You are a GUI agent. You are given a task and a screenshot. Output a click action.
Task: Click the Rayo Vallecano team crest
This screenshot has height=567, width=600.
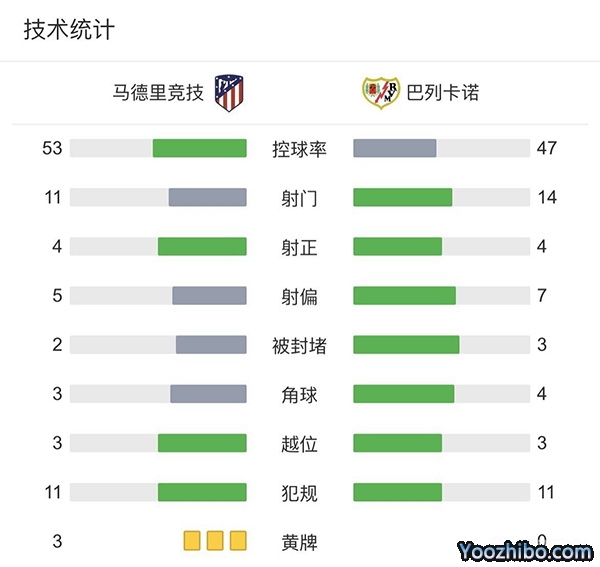(380, 93)
